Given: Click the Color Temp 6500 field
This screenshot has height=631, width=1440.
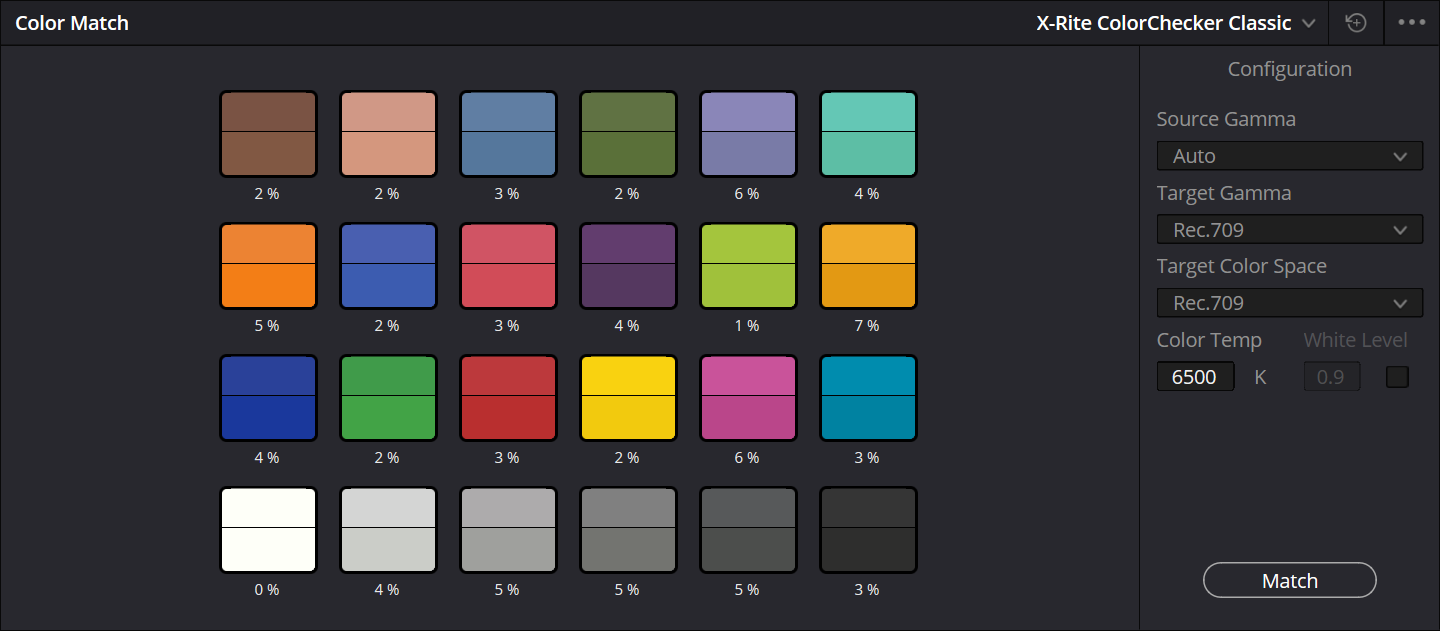Looking at the screenshot, I should coord(1195,377).
